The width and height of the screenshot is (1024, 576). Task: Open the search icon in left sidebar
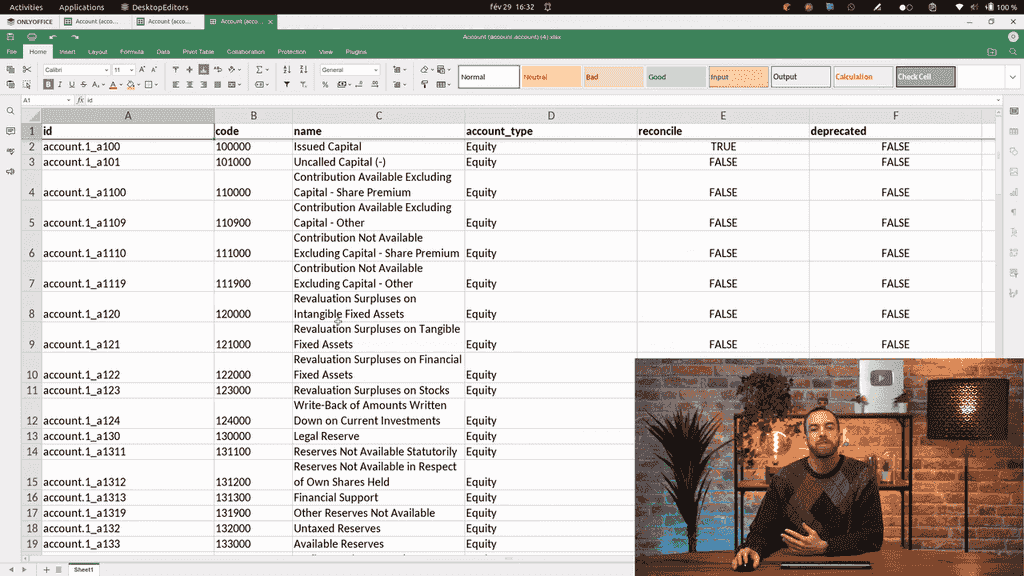(10, 111)
